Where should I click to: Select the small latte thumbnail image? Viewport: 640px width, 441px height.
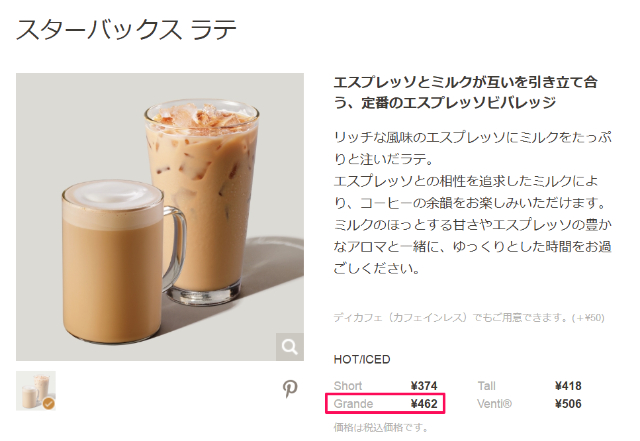36,391
